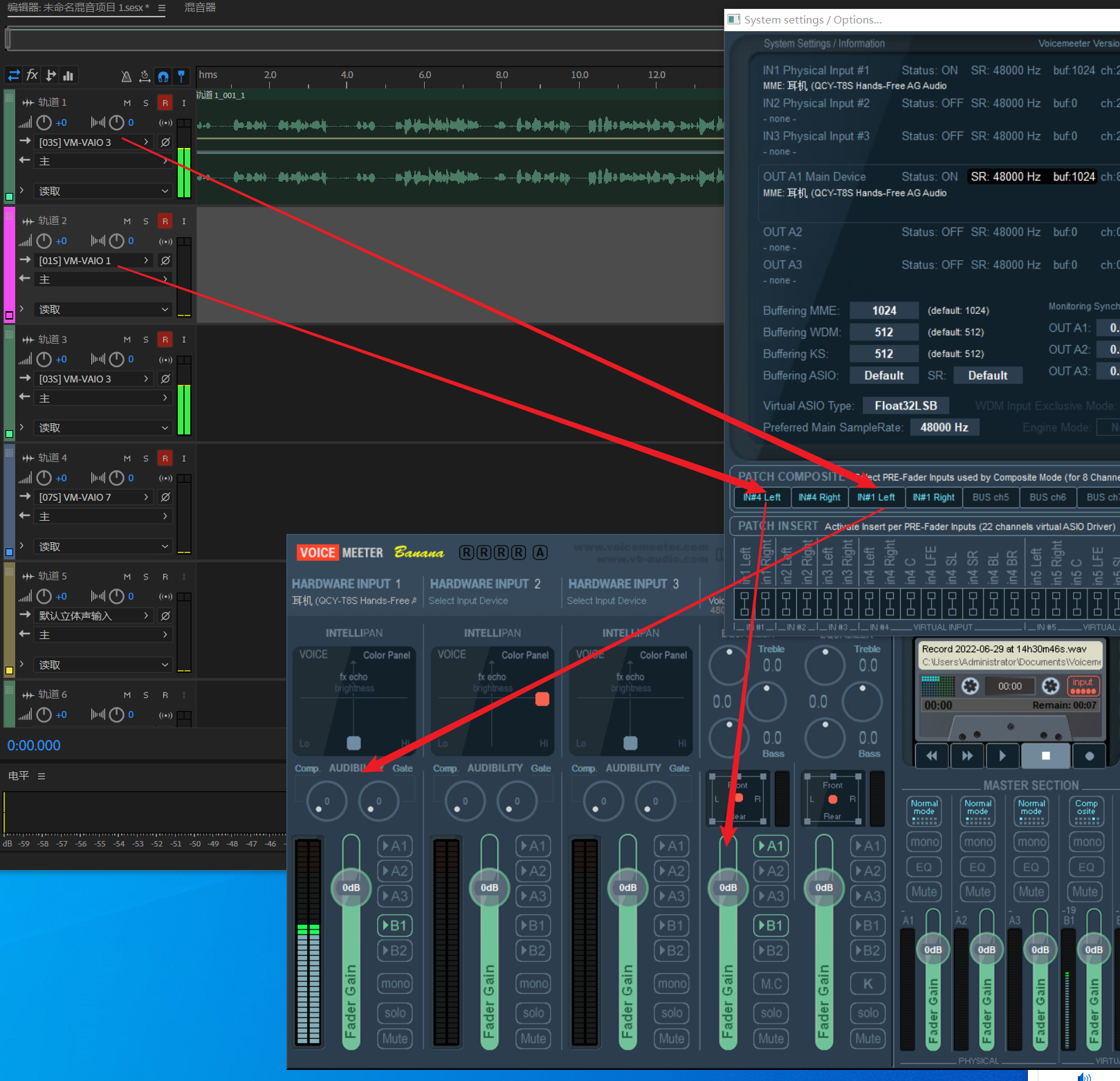Image resolution: width=1120 pixels, height=1081 pixels.
Task: Disarm record (R) on track 1
Action: tap(165, 103)
